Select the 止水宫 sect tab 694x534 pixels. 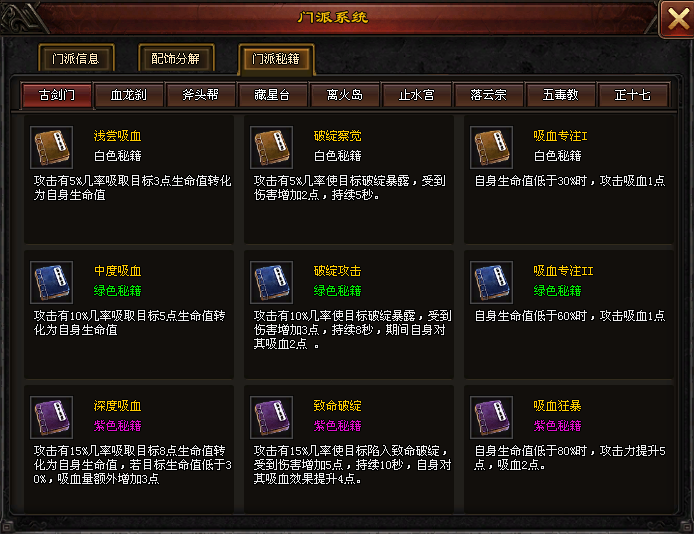click(x=416, y=95)
